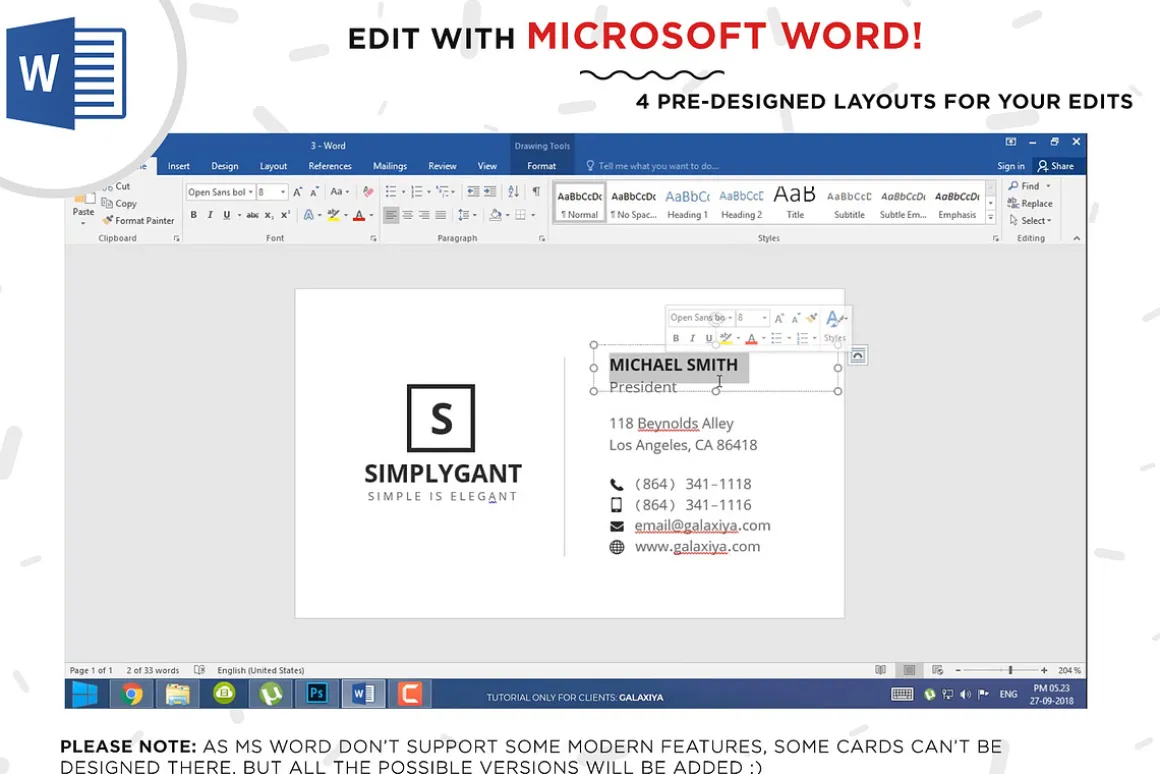Open the Bullets list dropdown

point(403,192)
